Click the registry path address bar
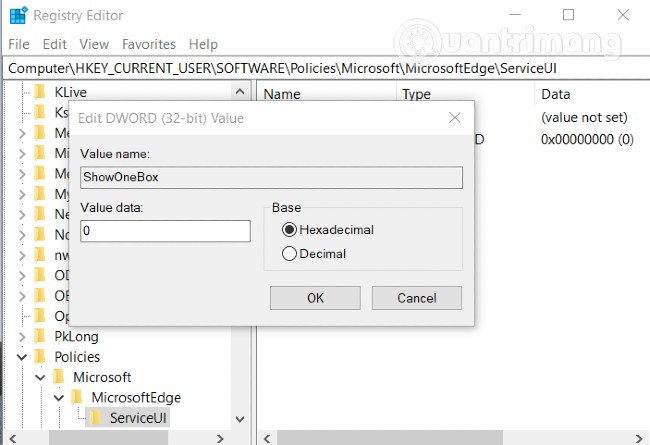Viewport: 650px width, 445px height. tap(326, 68)
